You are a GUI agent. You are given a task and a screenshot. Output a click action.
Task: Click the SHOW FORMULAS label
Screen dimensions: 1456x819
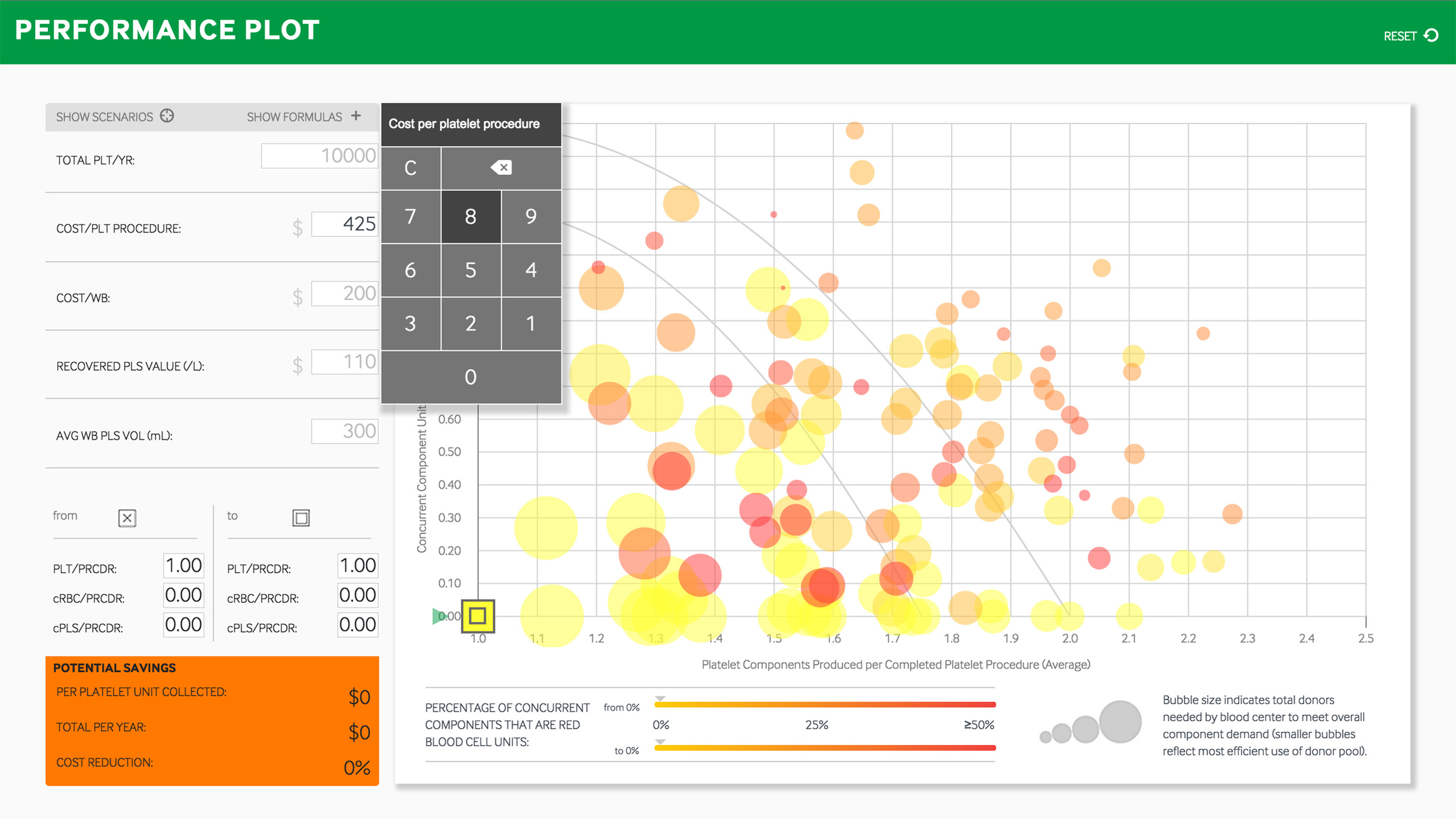294,117
